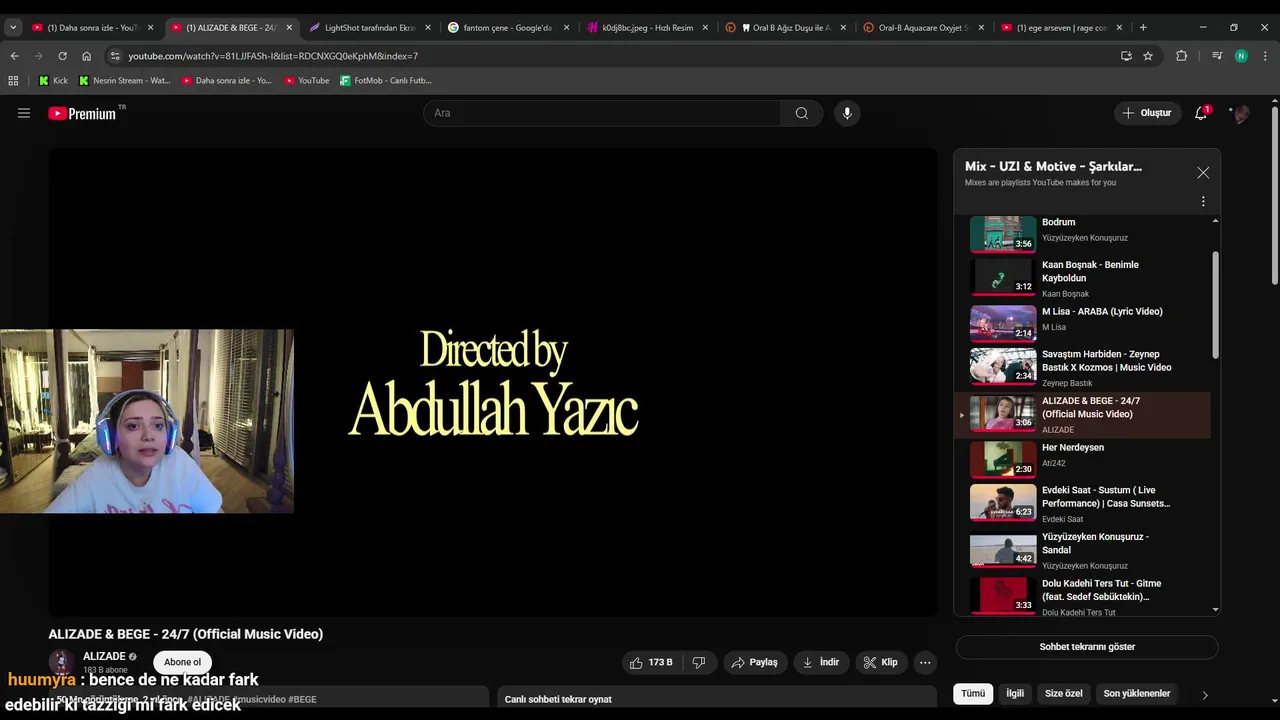Screen dimensions: 1280x720
Task: Close the ALIZADE & BEGE browser tab
Action: [x=289, y=28]
